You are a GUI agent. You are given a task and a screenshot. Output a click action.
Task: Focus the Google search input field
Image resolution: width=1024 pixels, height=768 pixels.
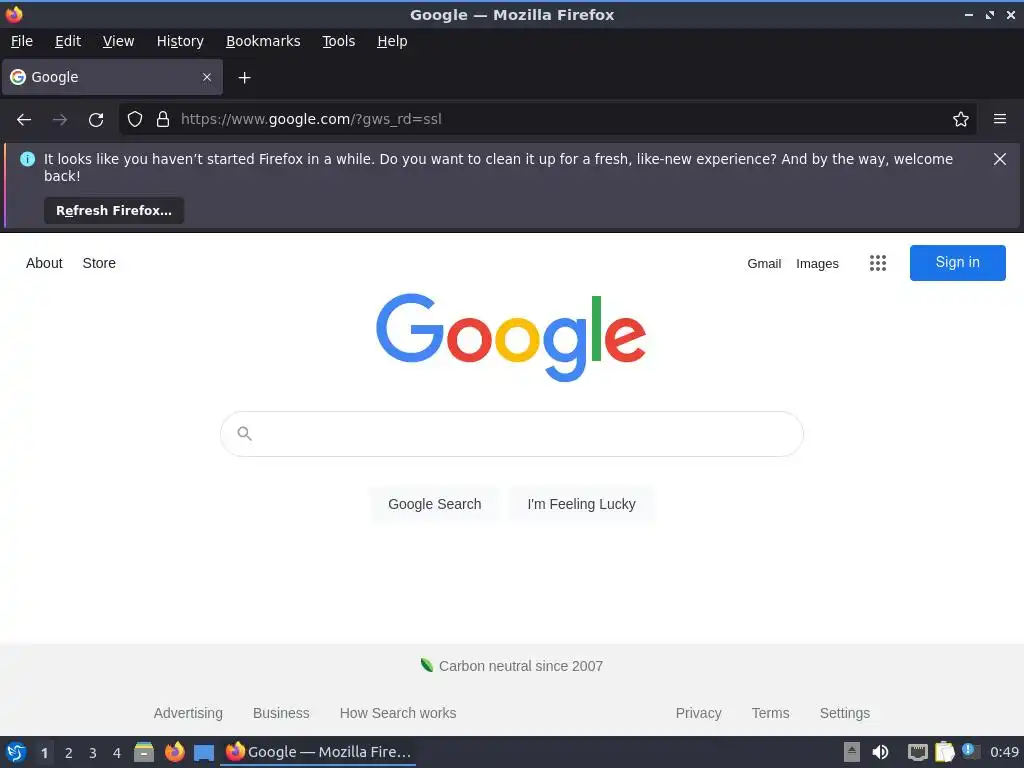click(x=511, y=434)
